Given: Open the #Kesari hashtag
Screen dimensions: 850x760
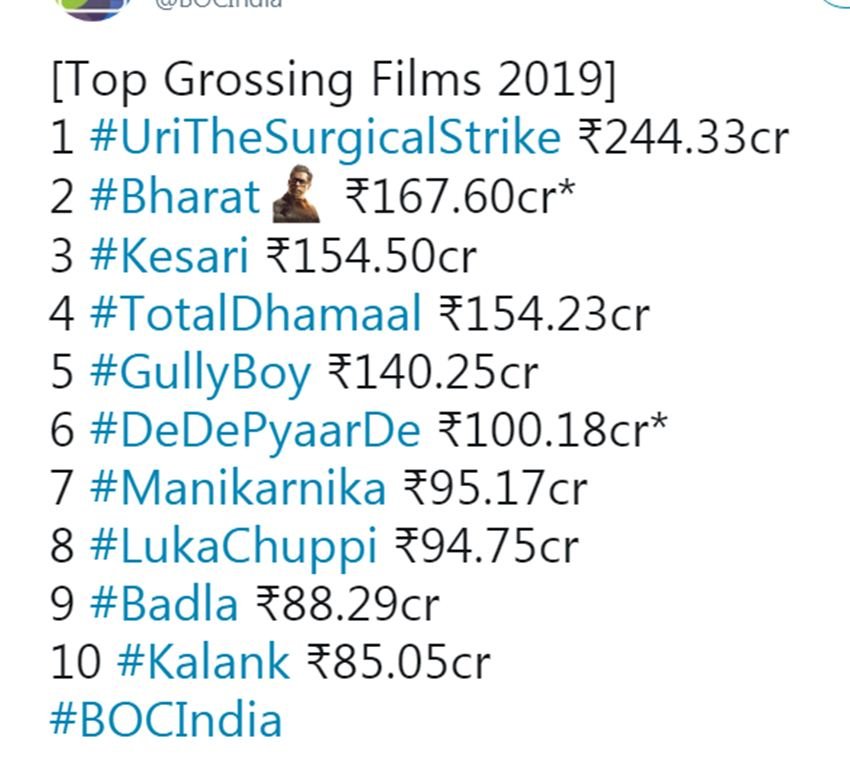Looking at the screenshot, I should tap(169, 256).
